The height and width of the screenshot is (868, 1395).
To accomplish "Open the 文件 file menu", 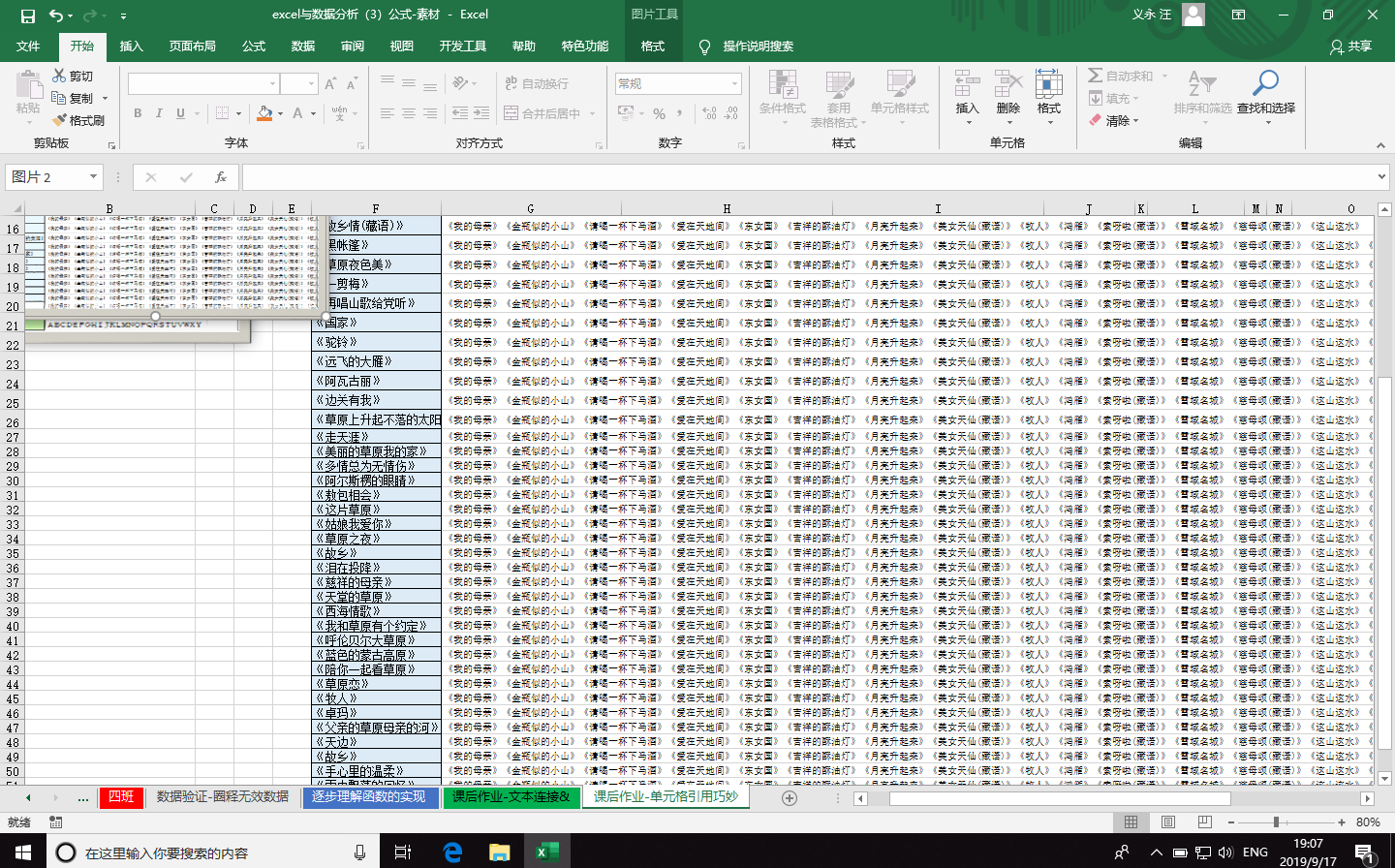I will pyautogui.click(x=28, y=46).
